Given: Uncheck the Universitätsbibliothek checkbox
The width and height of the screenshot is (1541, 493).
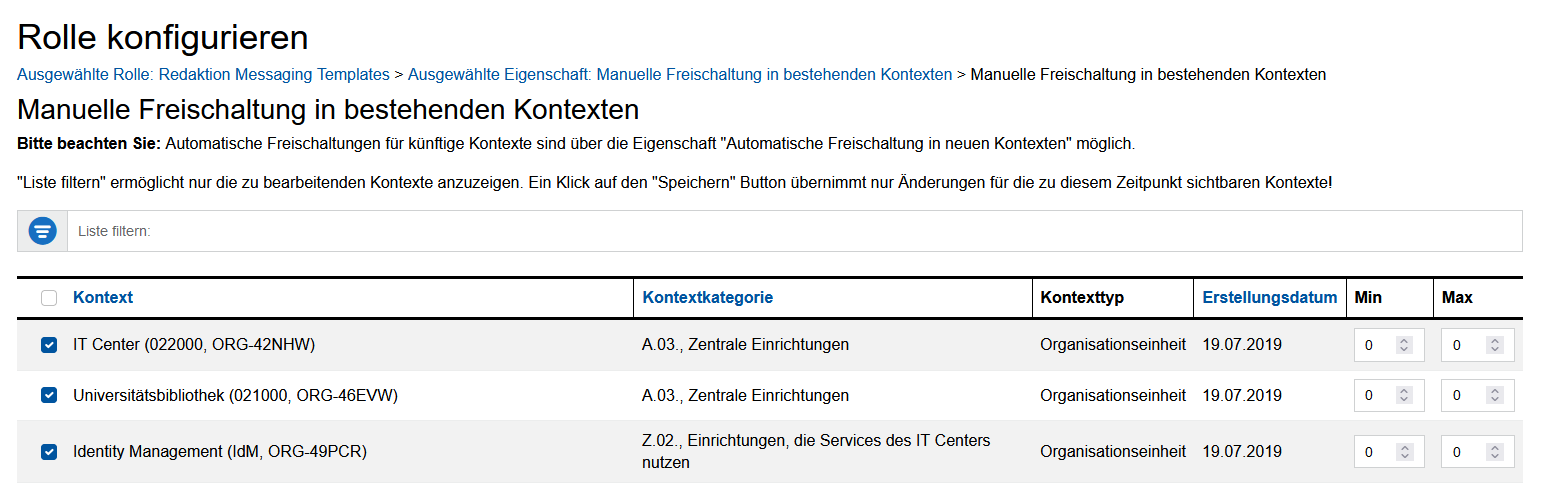Looking at the screenshot, I should pos(49,395).
